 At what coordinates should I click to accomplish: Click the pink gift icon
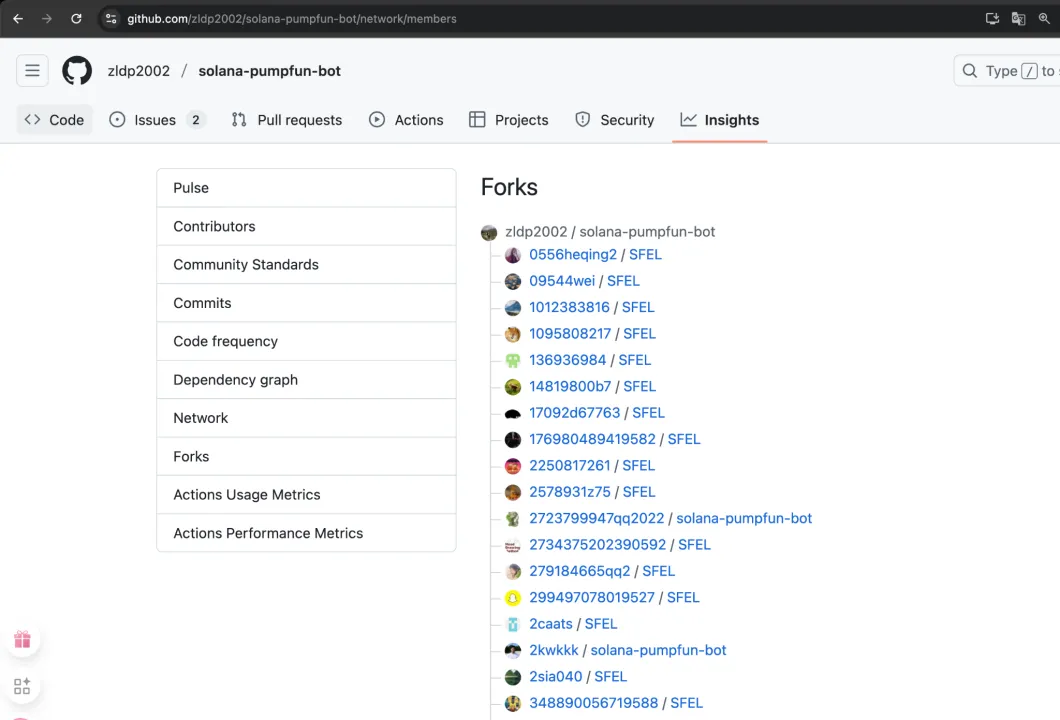tap(22, 640)
